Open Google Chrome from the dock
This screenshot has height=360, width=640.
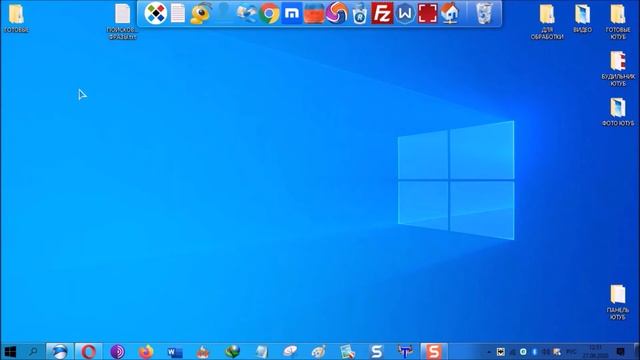point(269,13)
